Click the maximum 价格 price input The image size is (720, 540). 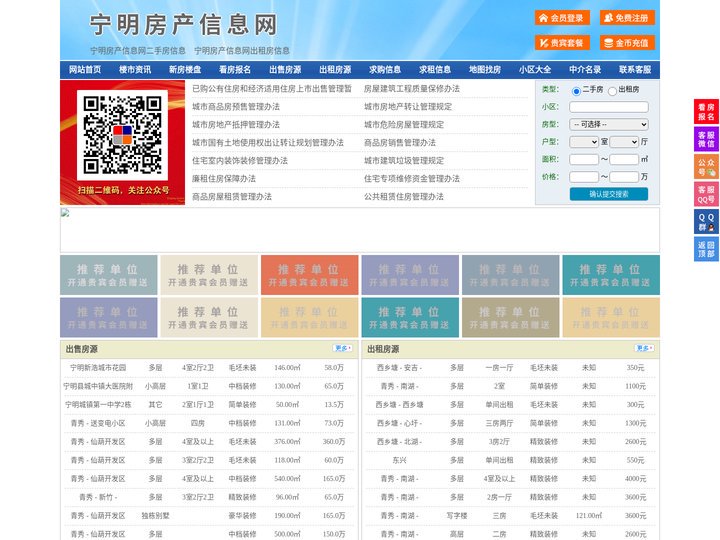point(624,177)
